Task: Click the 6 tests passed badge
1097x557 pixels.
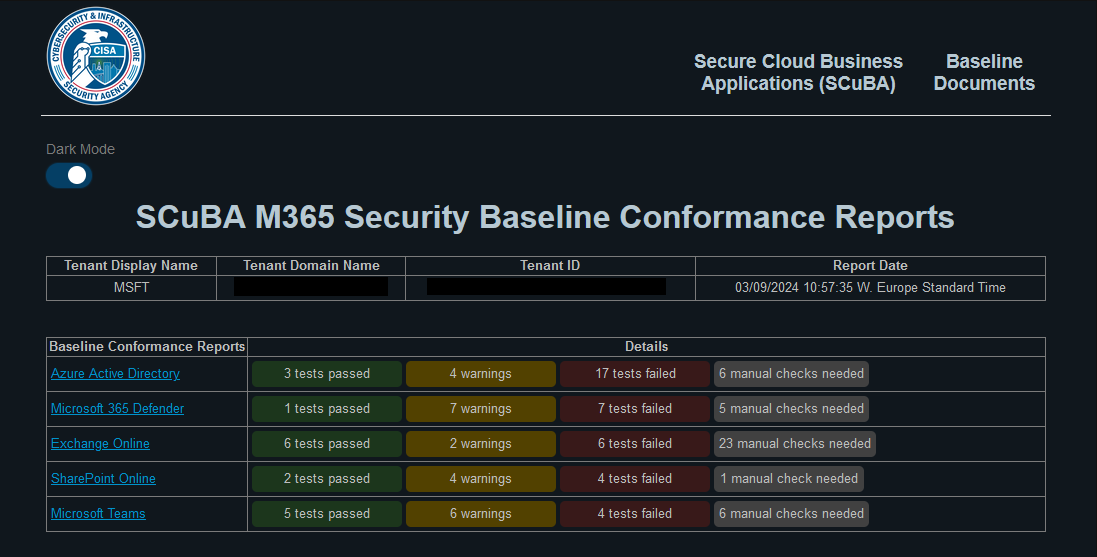Action: point(327,444)
